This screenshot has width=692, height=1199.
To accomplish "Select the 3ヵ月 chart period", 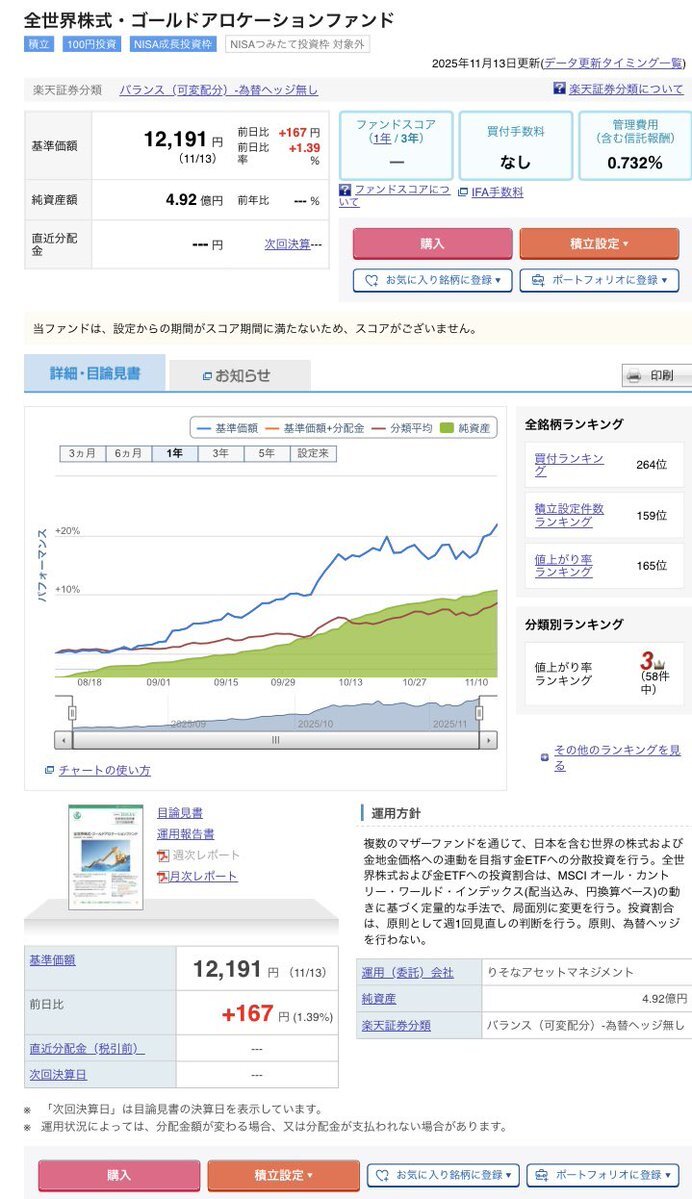I will pos(83,453).
